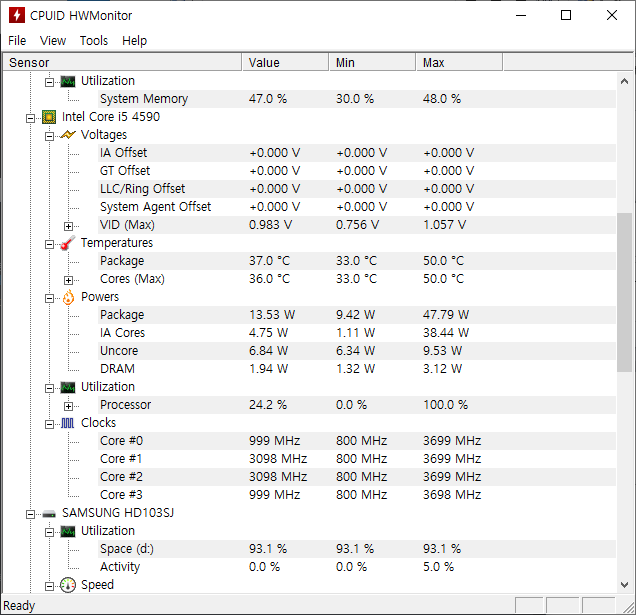636x615 pixels.
Task: Select the Activity row
Action: 357,567
